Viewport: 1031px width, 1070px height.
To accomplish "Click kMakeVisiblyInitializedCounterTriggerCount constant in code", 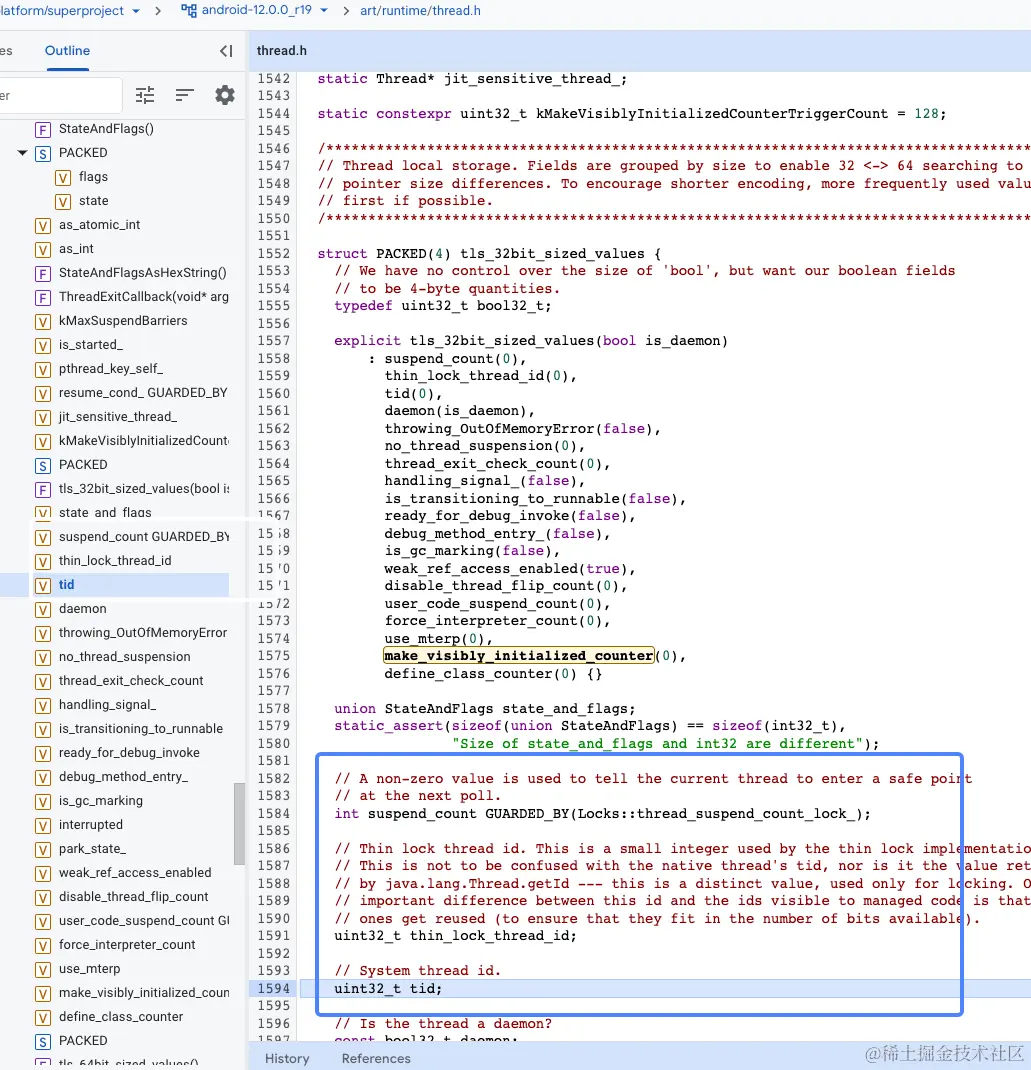I will [712, 113].
